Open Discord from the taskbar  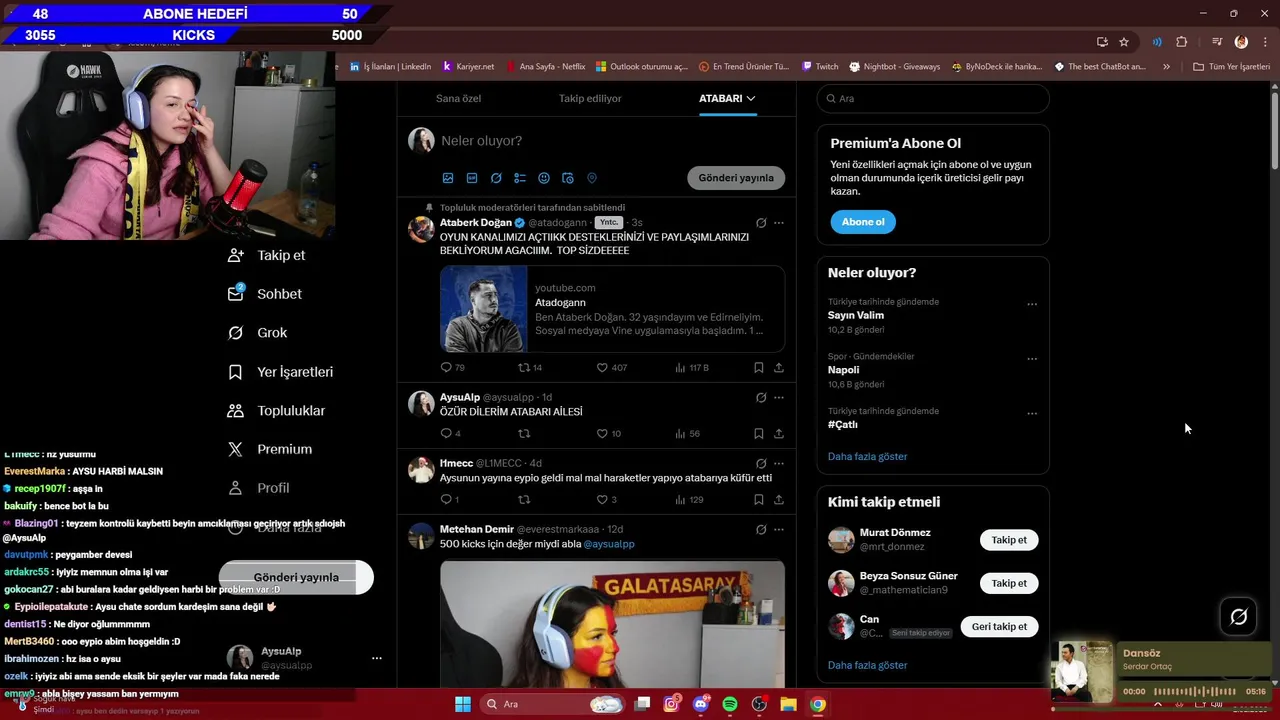701,704
